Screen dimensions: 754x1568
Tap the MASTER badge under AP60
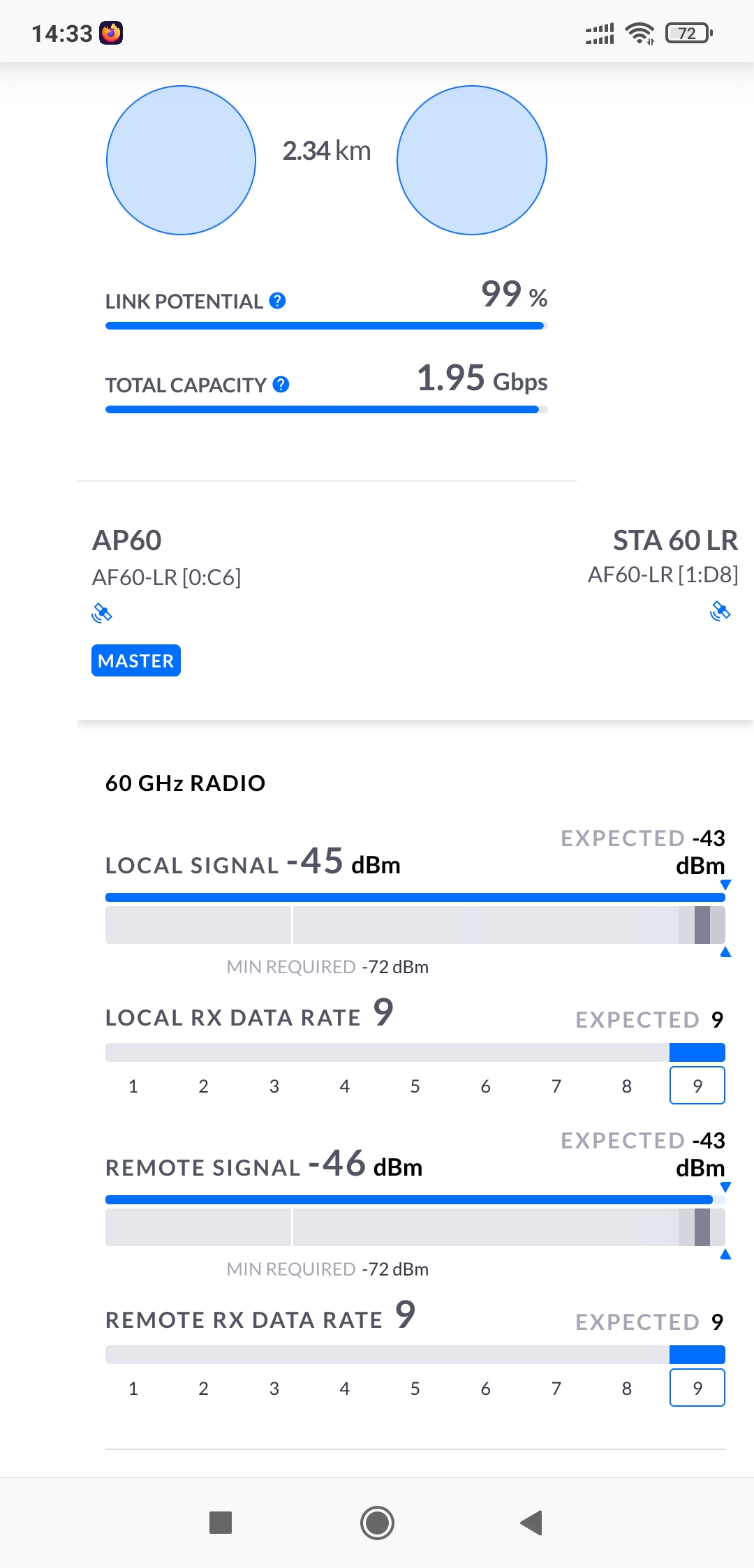pos(136,660)
